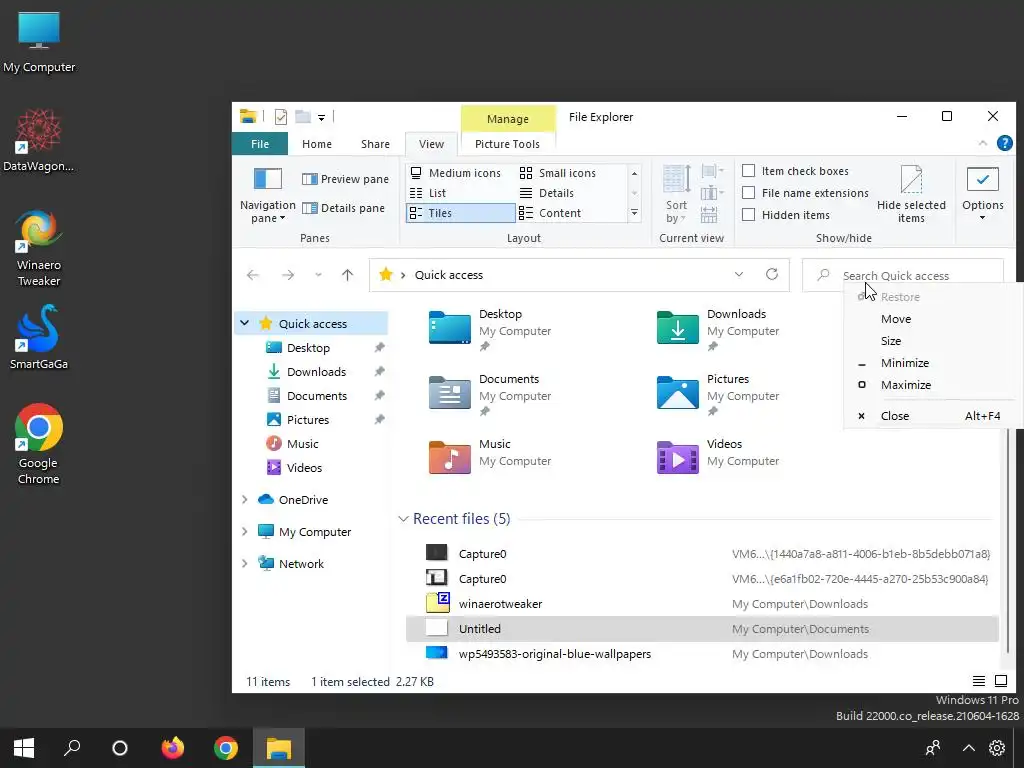1024x768 pixels.
Task: Refresh the Quick access view
Action: [x=772, y=274]
